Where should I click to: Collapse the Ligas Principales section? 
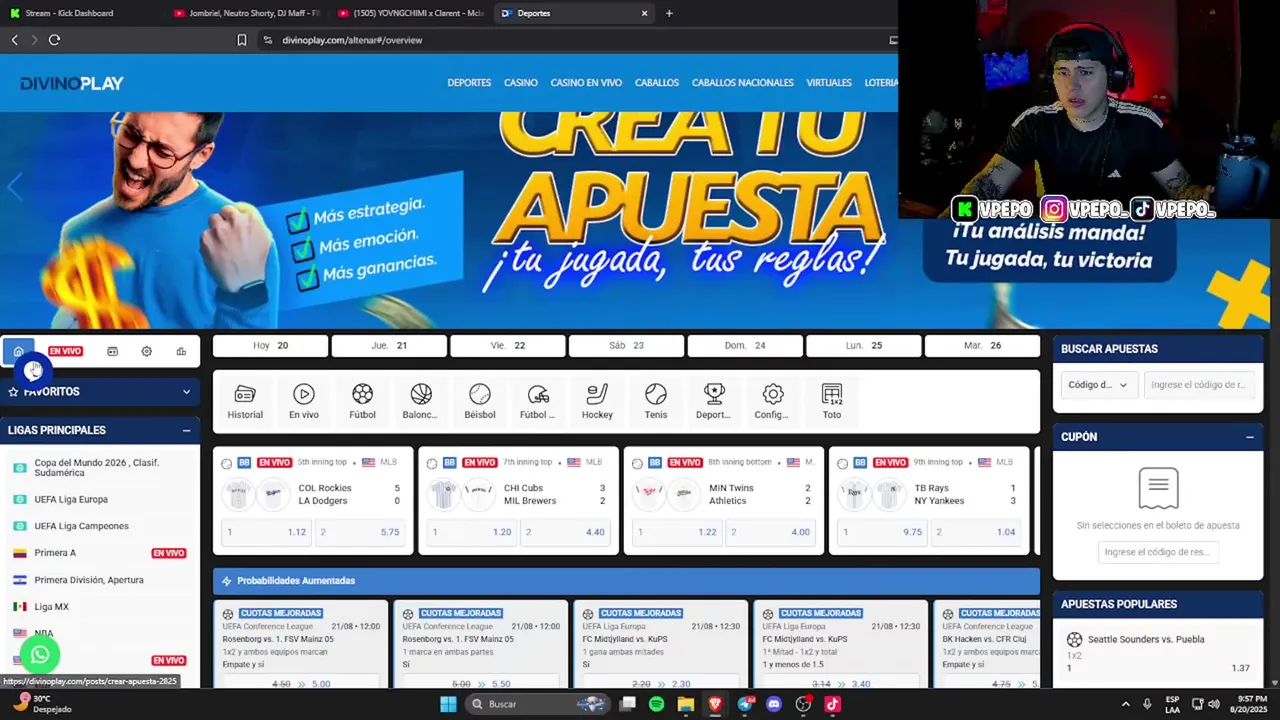point(186,430)
